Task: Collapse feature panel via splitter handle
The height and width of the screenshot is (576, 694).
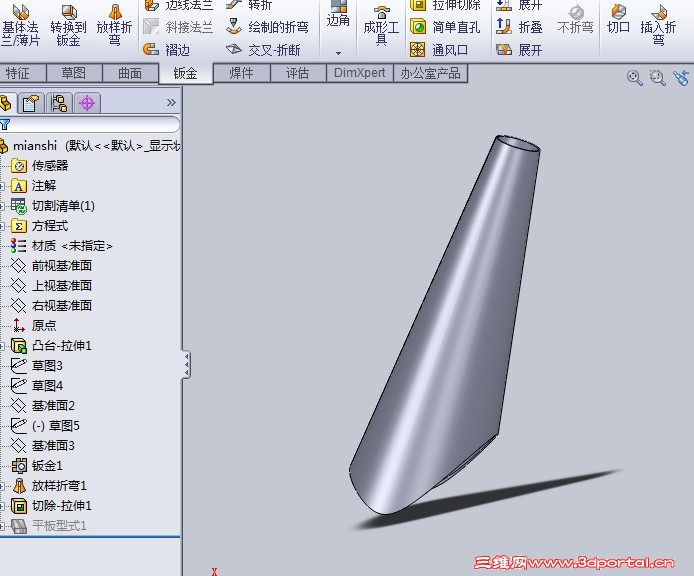Action: click(186, 365)
